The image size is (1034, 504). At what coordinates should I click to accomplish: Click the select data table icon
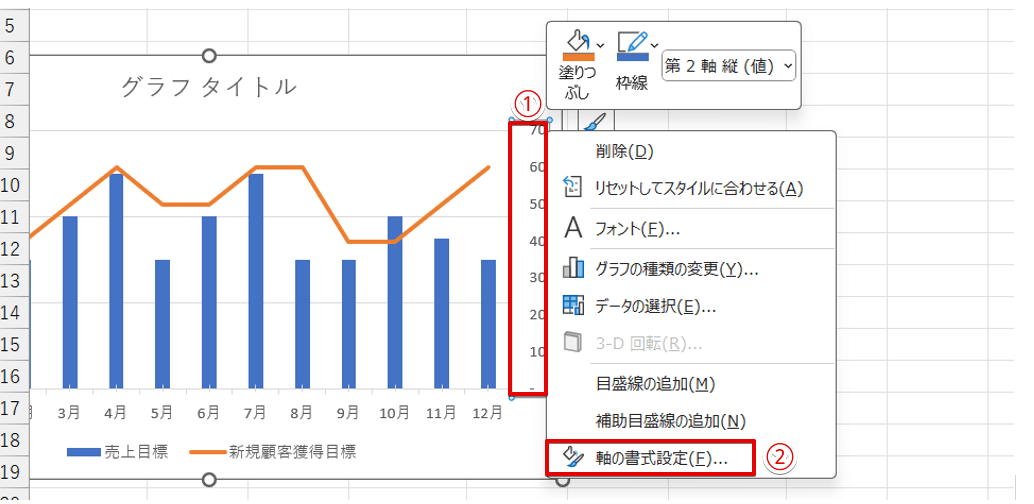(x=573, y=306)
